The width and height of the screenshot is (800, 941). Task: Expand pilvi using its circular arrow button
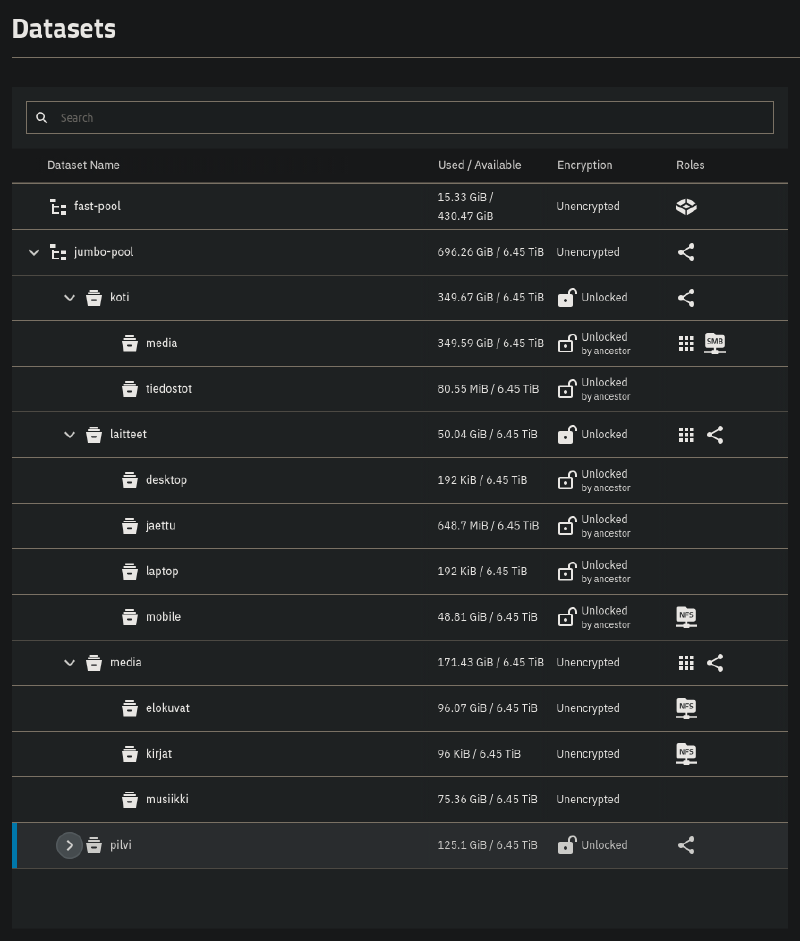[69, 845]
